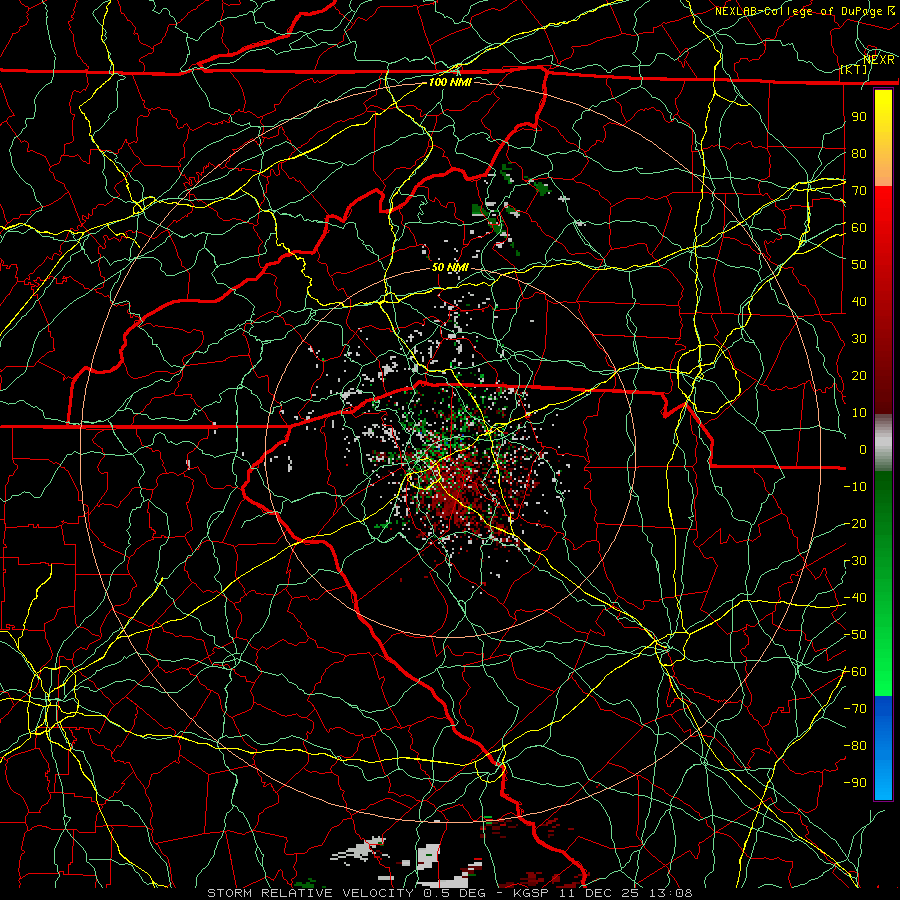Click the 0 velocity scale value

863,449
